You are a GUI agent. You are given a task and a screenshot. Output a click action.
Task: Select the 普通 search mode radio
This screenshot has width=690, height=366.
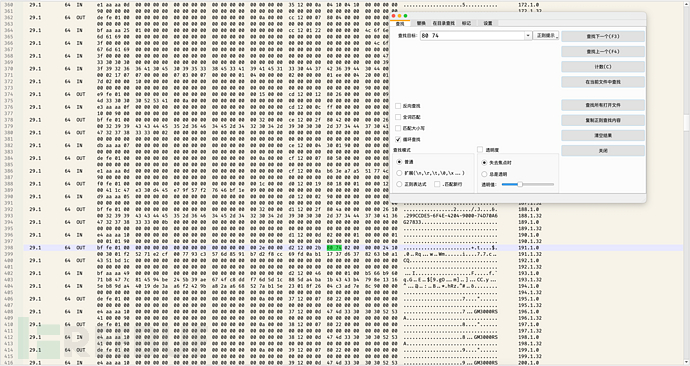pos(399,162)
